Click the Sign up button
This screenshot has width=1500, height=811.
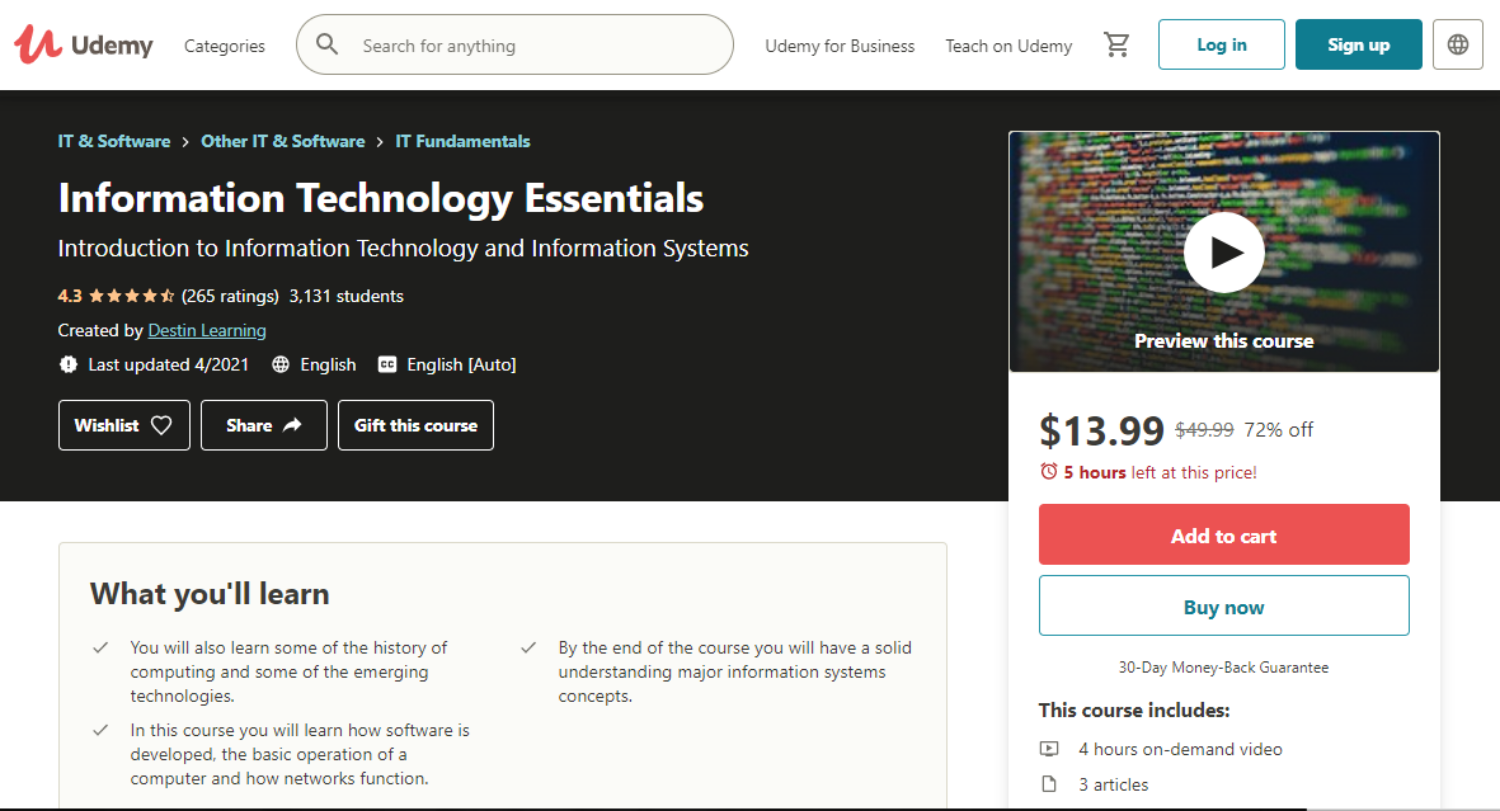(1358, 45)
